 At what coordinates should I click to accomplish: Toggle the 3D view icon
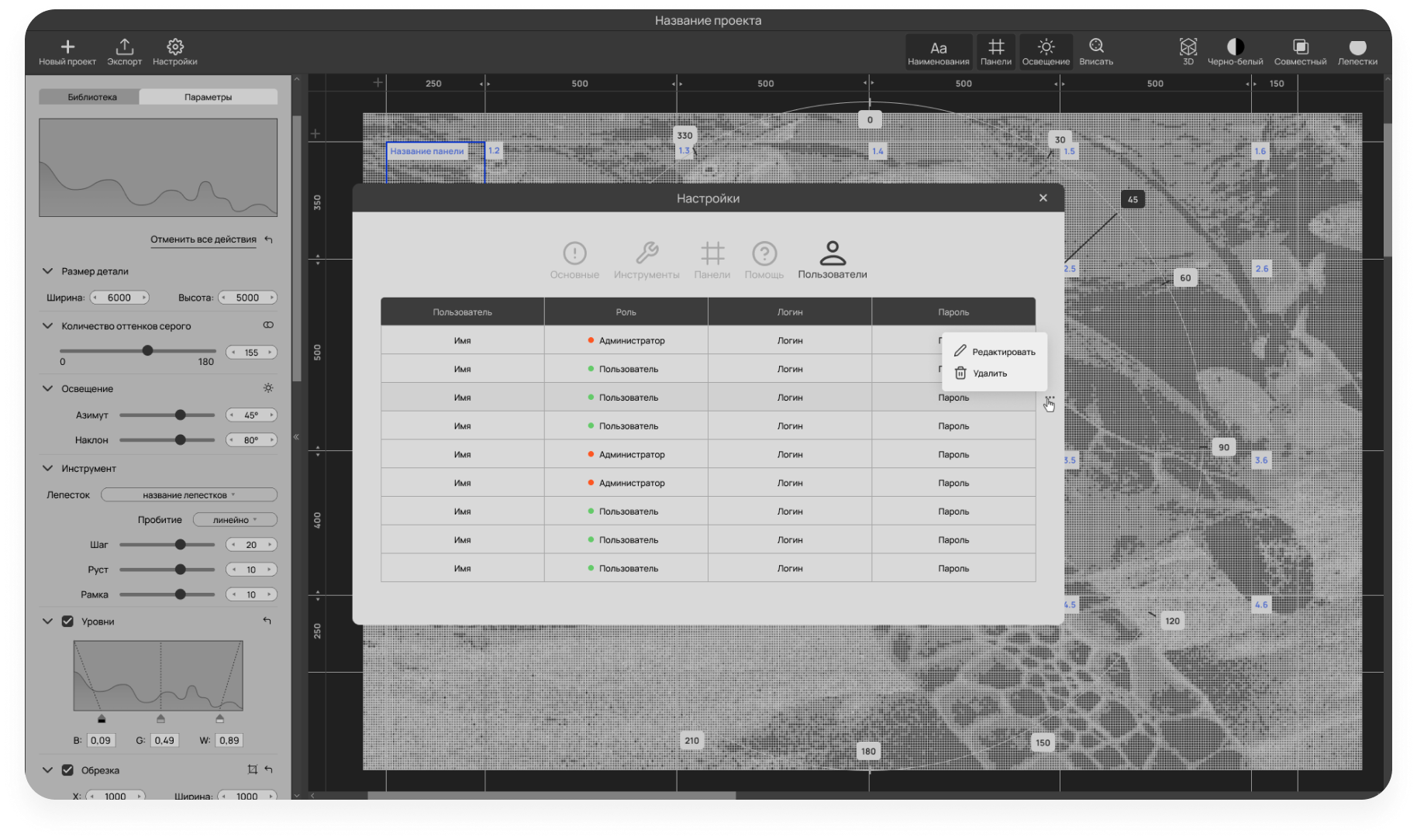coord(1188,47)
